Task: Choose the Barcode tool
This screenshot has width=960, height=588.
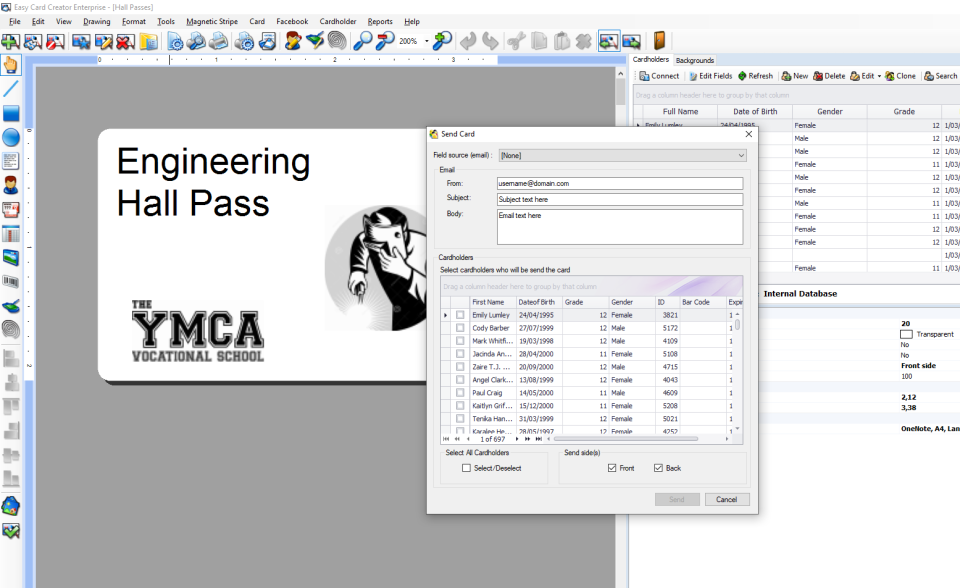Action: tap(13, 282)
